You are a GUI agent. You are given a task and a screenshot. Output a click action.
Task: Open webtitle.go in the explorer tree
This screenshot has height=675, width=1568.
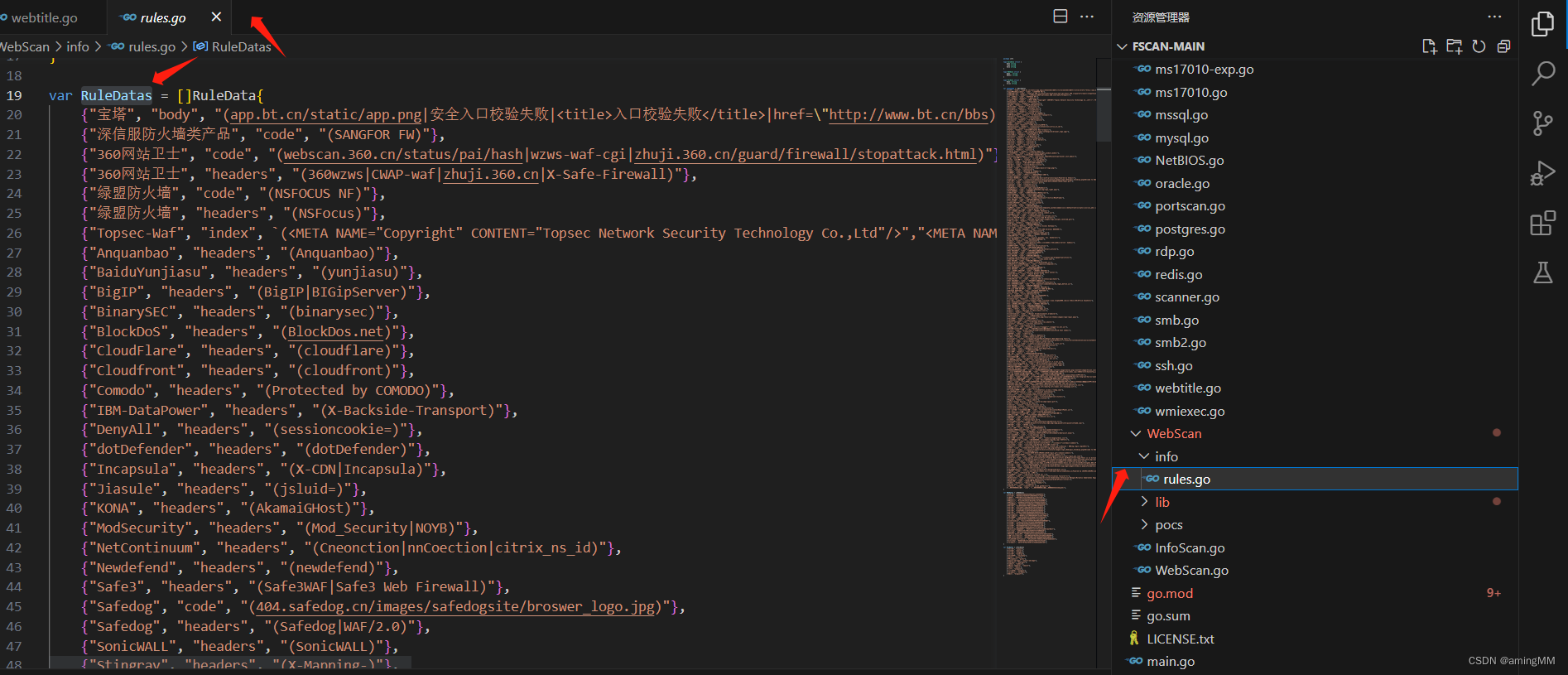pyautogui.click(x=1187, y=388)
